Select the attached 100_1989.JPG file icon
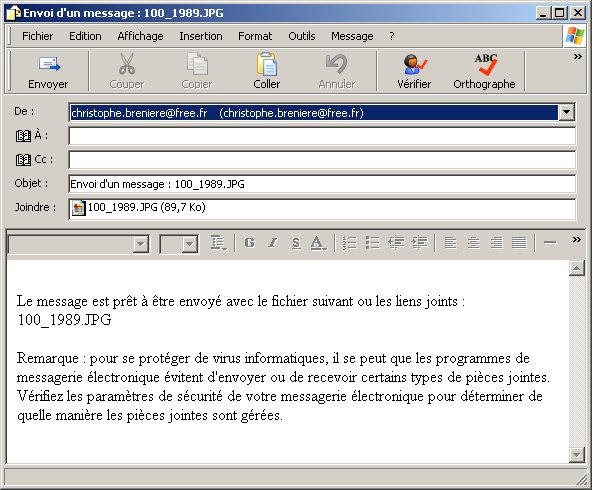This screenshot has height=490, width=592. pyautogui.click(x=78, y=208)
